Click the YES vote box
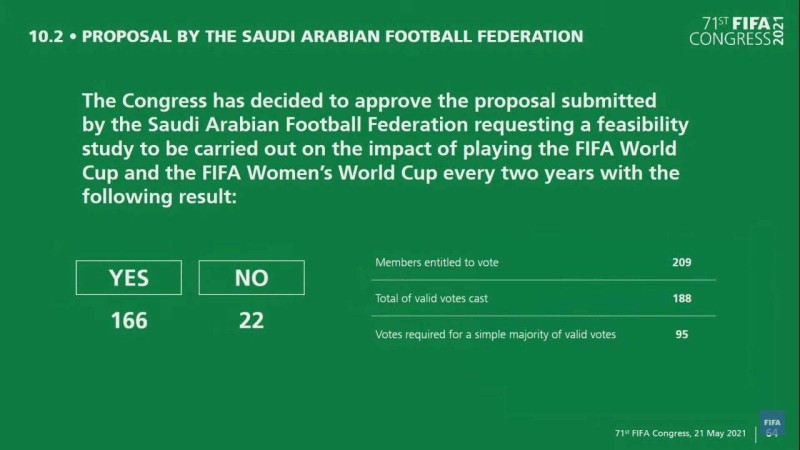800x450 pixels. (129, 278)
